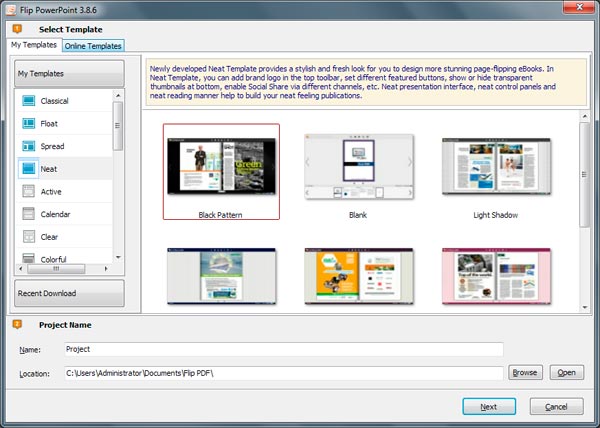Click the Calendar list label
The height and width of the screenshot is (428, 600).
[55, 214]
